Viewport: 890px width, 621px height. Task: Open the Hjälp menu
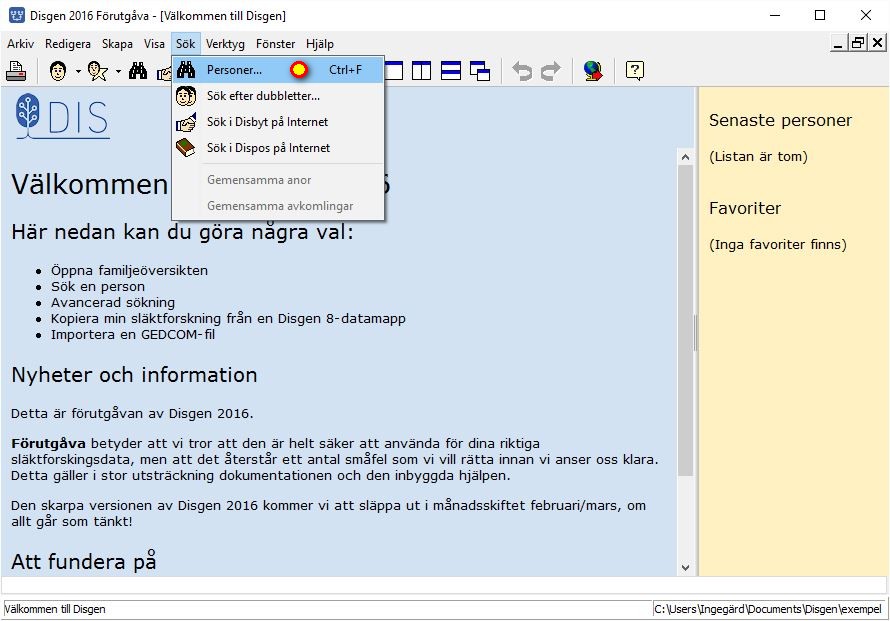[320, 44]
